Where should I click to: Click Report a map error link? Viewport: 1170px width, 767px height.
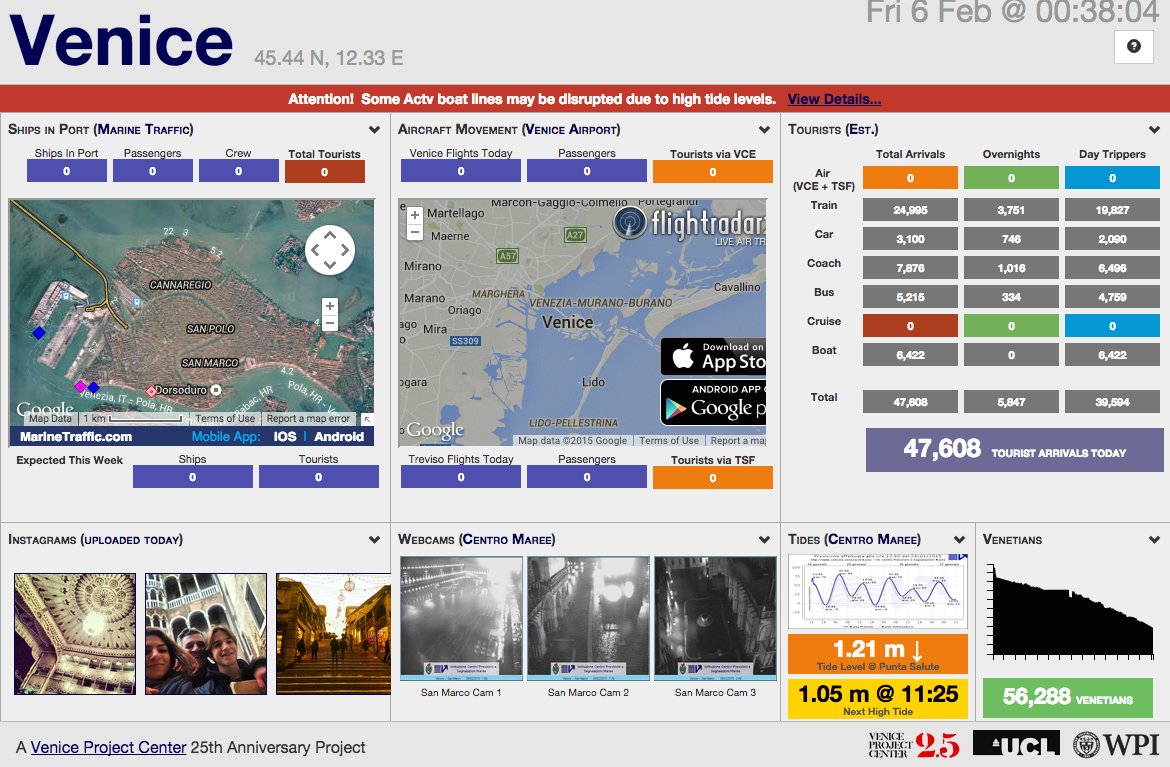pyautogui.click(x=308, y=419)
